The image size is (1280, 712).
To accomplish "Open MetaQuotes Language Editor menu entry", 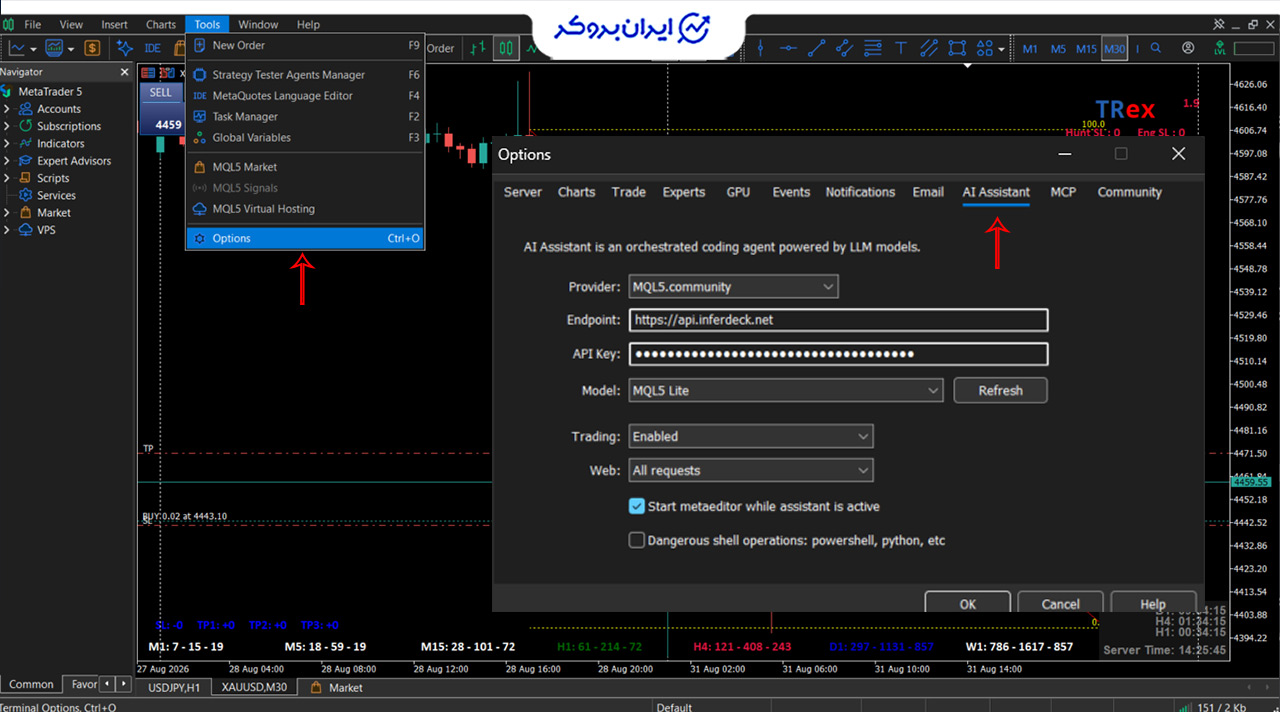I will pos(305,96).
